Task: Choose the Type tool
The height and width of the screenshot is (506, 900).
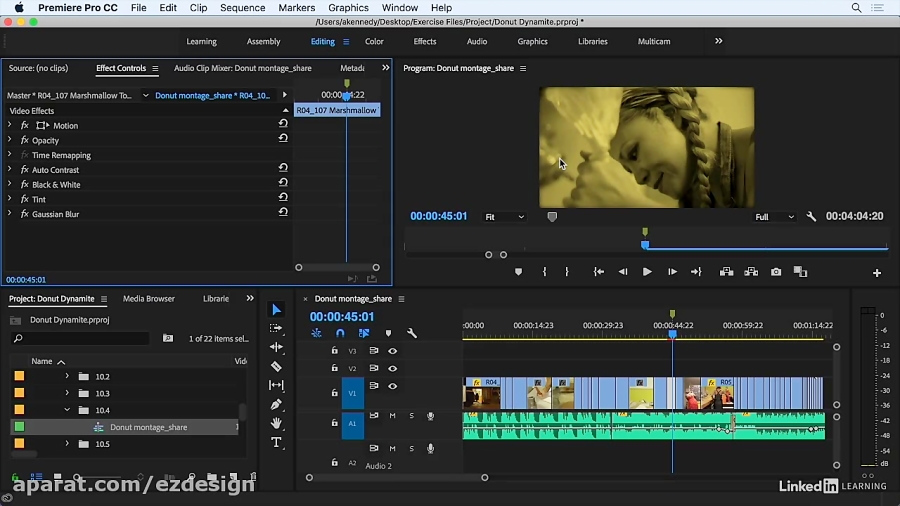Action: pyautogui.click(x=277, y=442)
